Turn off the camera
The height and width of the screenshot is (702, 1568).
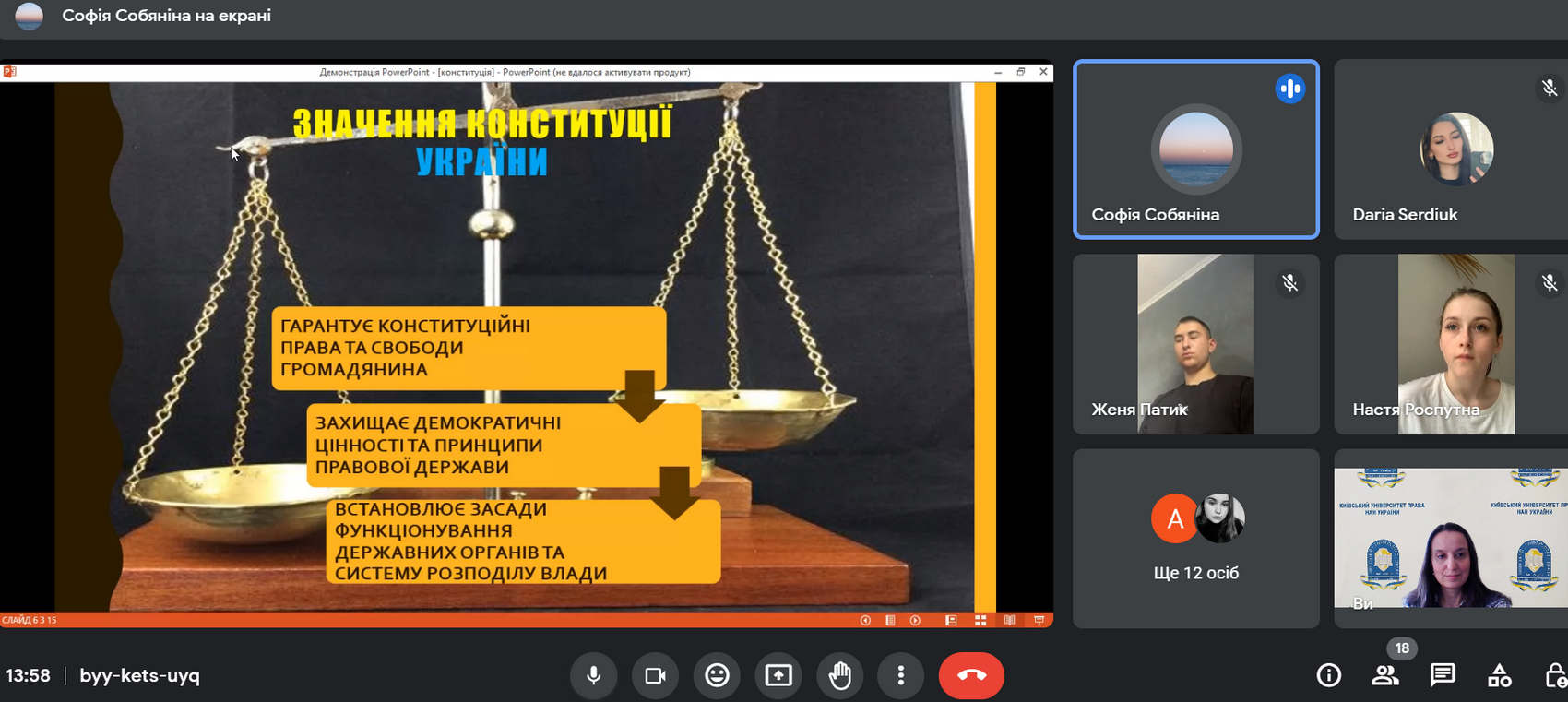pyautogui.click(x=656, y=676)
